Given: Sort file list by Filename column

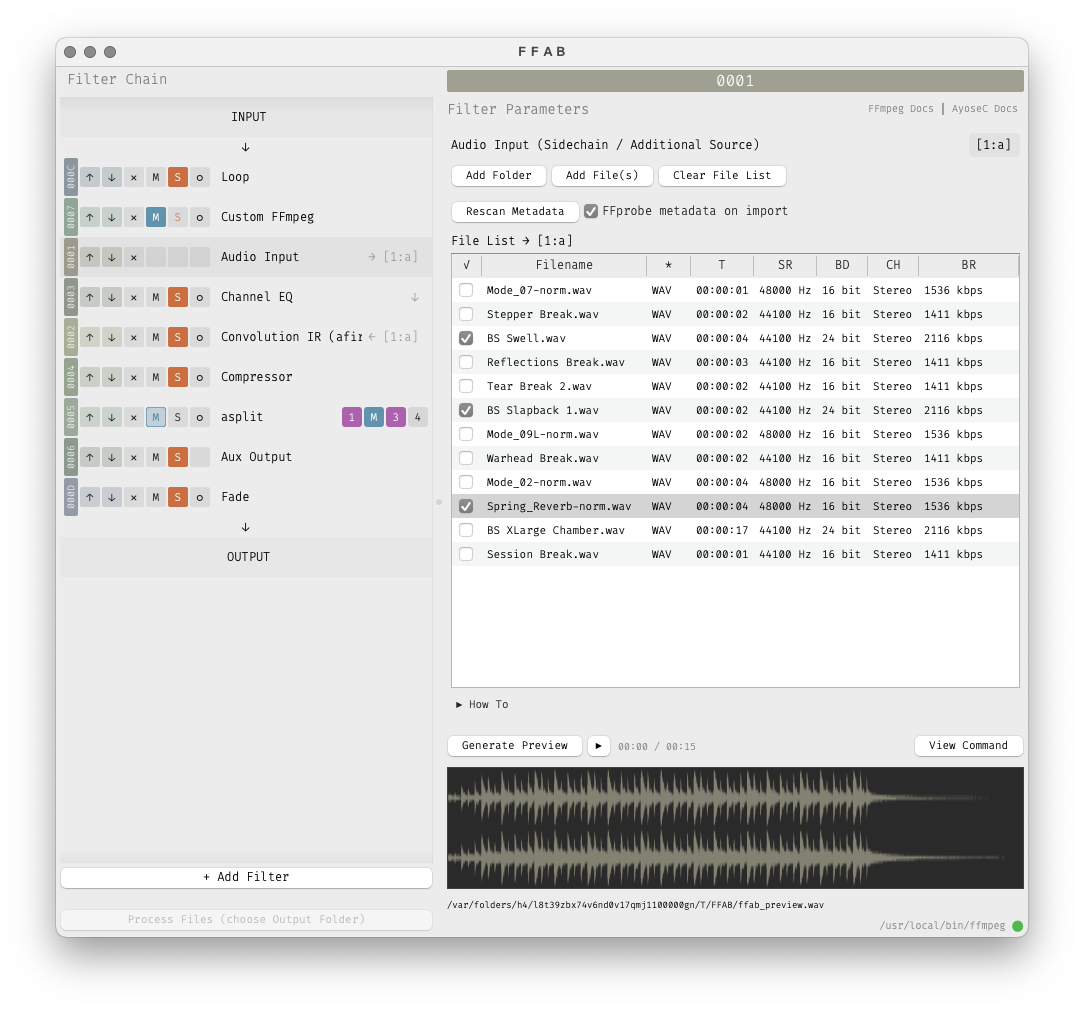Looking at the screenshot, I should 564,265.
